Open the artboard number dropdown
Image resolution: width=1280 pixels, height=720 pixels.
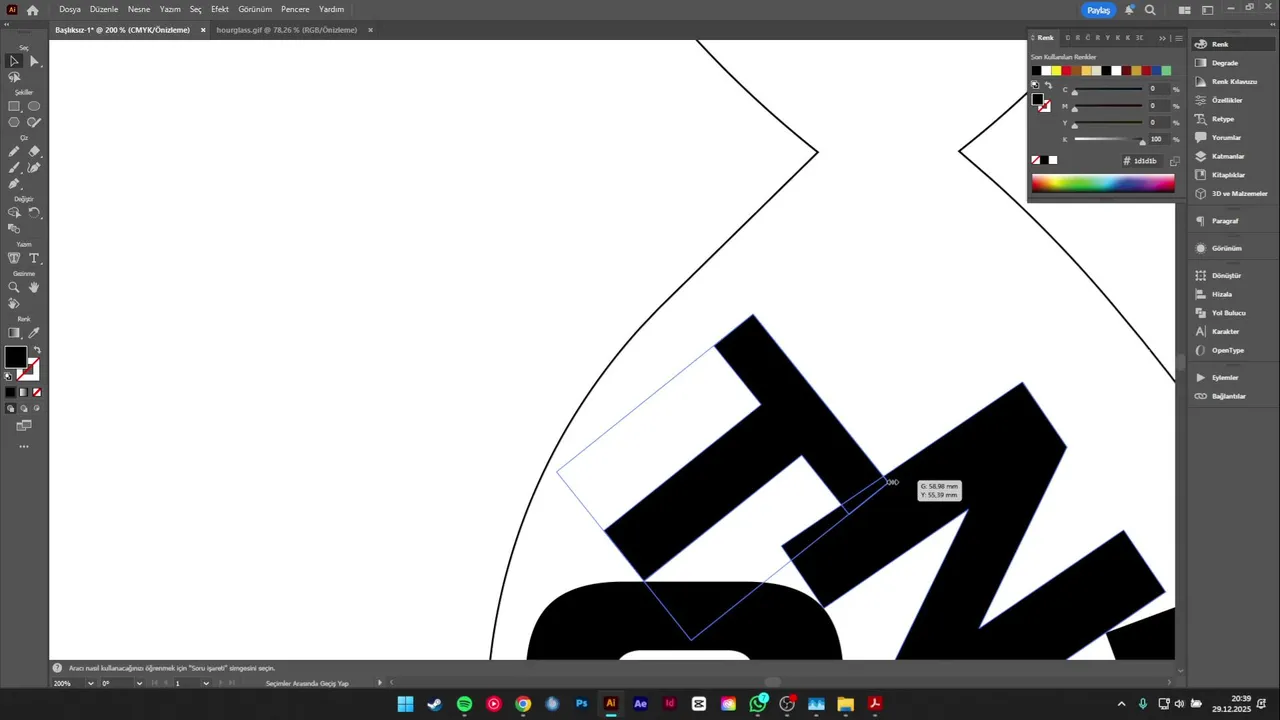point(206,683)
